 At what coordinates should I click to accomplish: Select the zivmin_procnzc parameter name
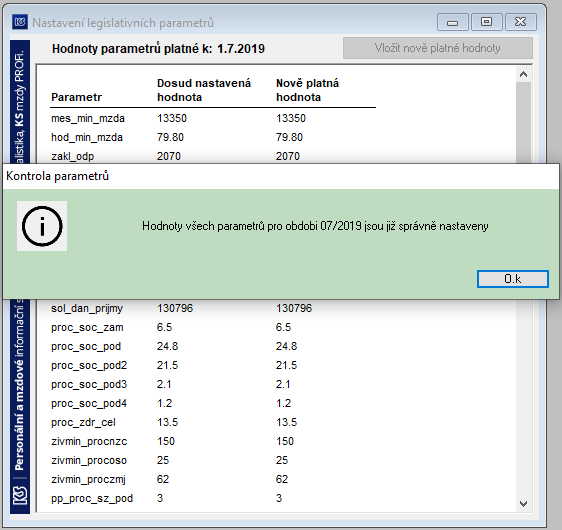point(89,441)
